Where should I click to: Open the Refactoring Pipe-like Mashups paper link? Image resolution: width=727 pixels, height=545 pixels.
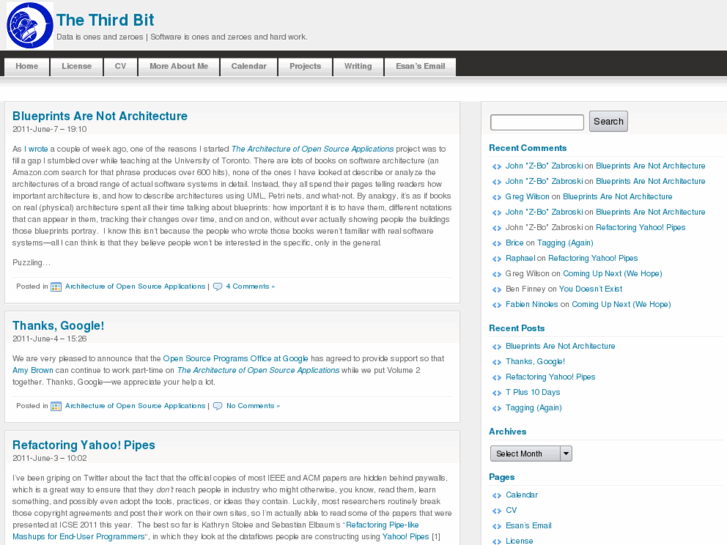[216, 531]
